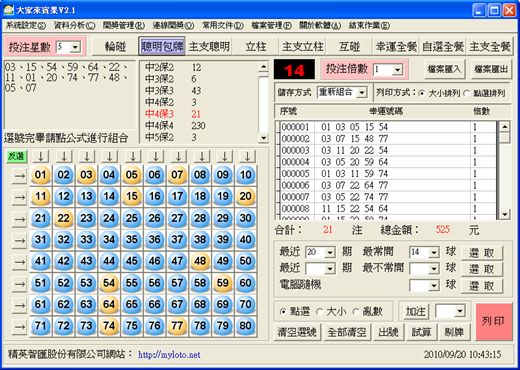The height and width of the screenshot is (370, 520).
Task: Click the column down arrow above ball 05
Action: [132, 156]
